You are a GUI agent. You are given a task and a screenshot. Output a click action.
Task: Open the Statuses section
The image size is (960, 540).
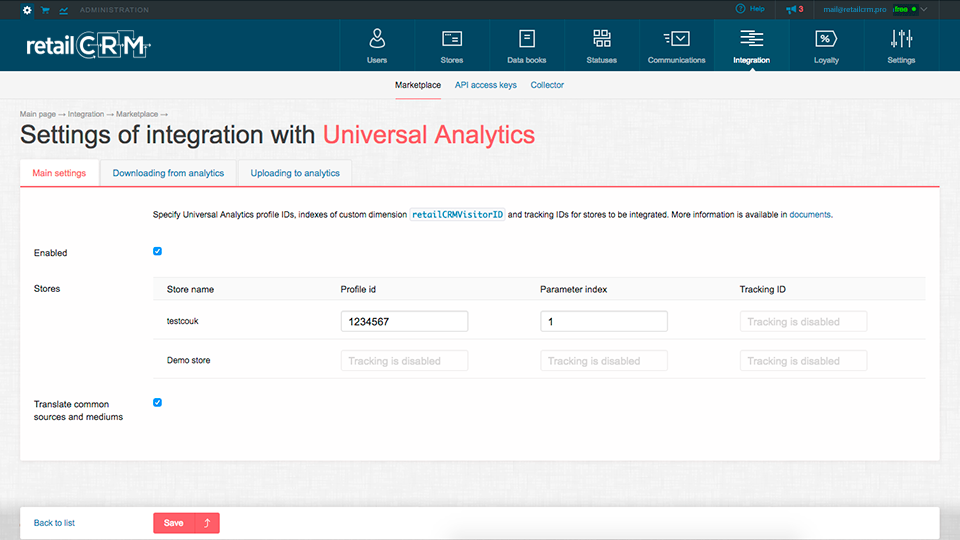[x=601, y=46]
